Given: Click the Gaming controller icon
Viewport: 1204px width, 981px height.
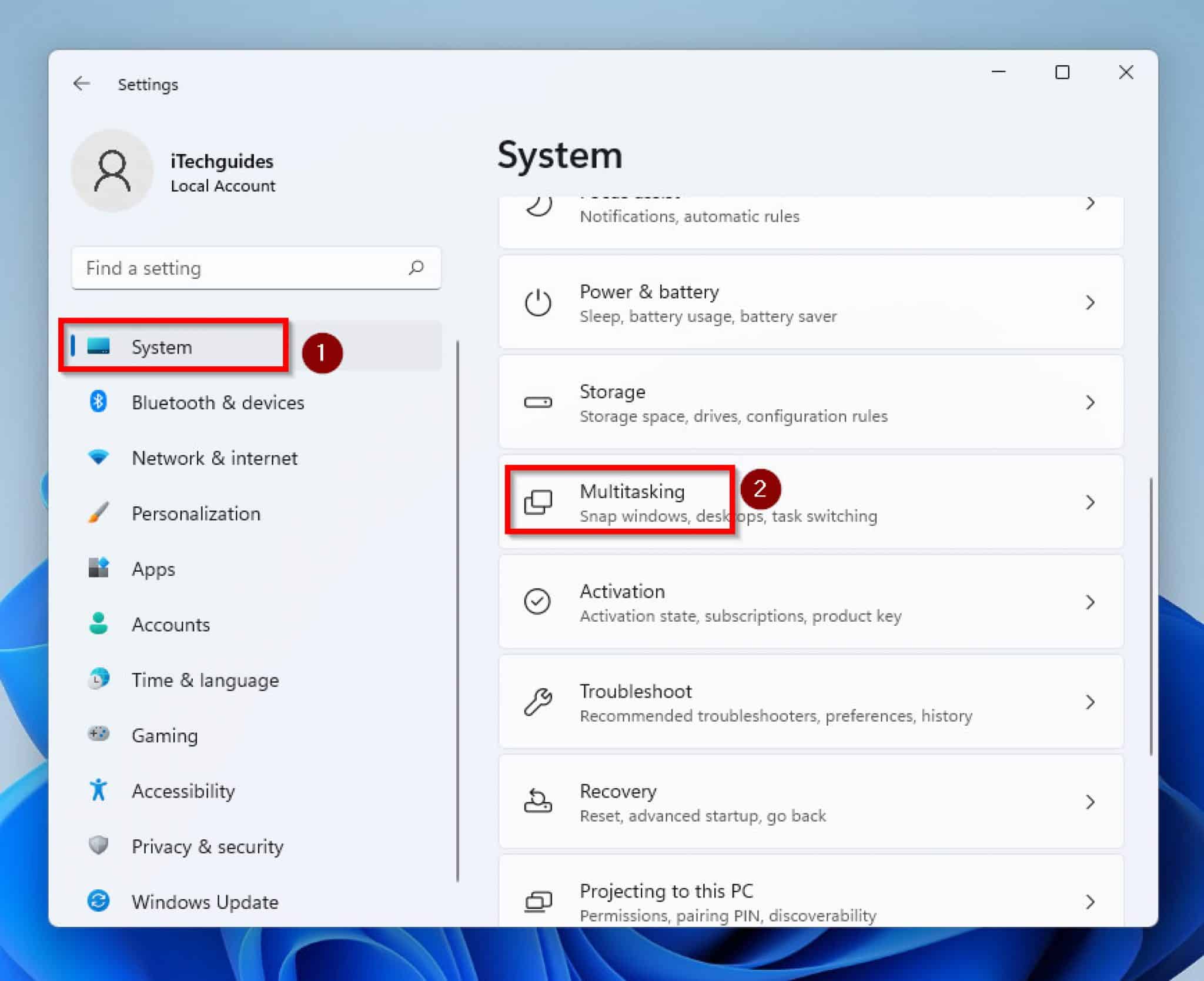Looking at the screenshot, I should 98,735.
